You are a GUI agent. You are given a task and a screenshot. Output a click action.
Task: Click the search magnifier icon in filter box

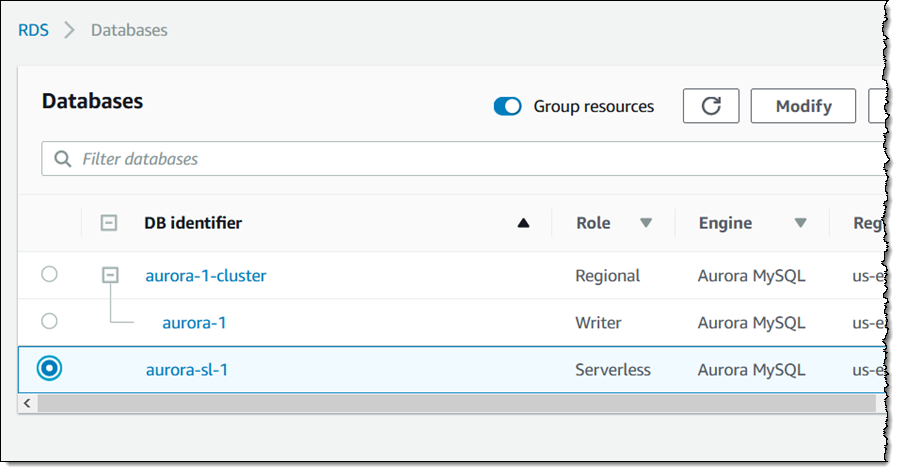coord(63,159)
